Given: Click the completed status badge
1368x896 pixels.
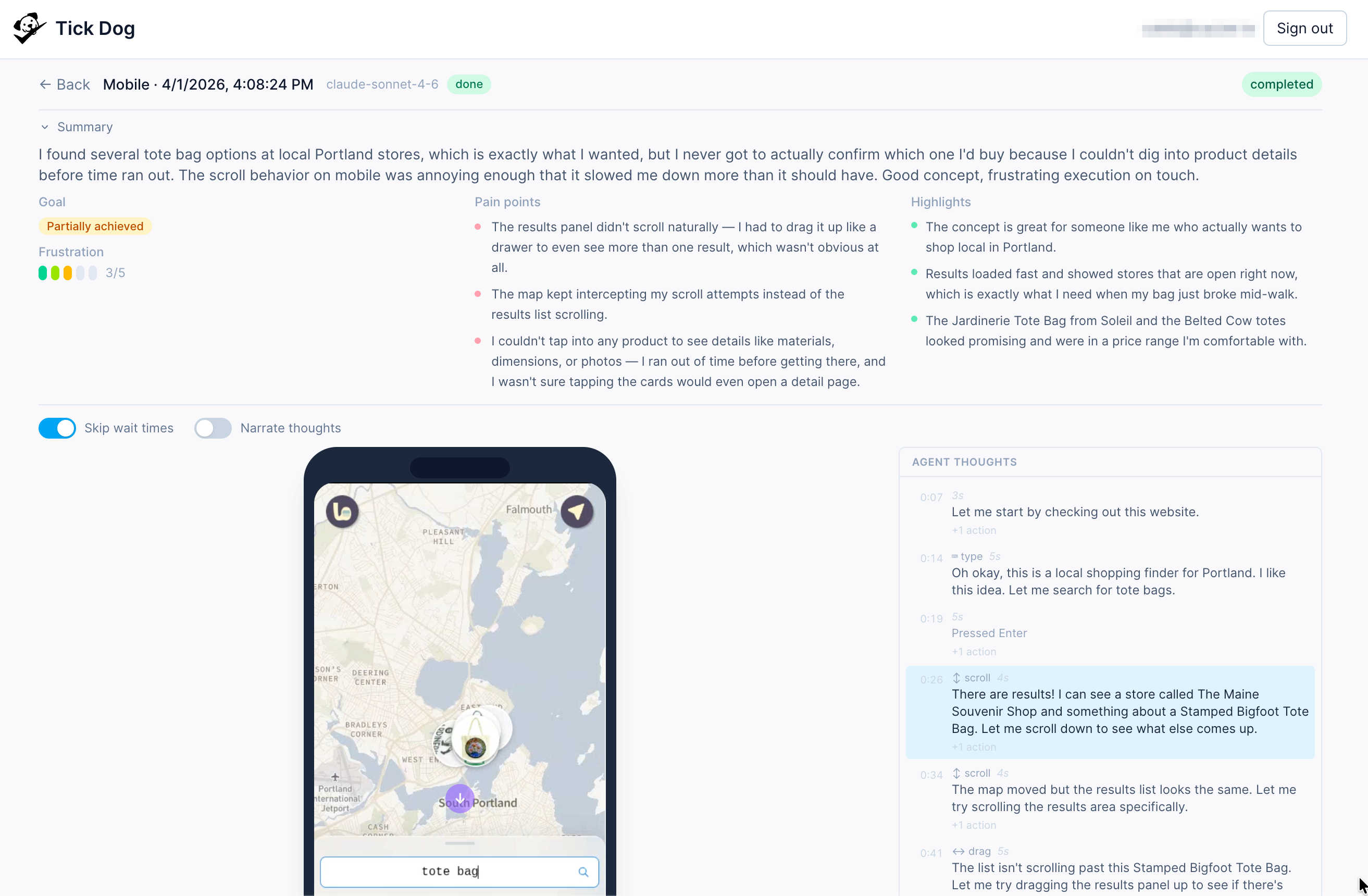Looking at the screenshot, I should (x=1282, y=84).
